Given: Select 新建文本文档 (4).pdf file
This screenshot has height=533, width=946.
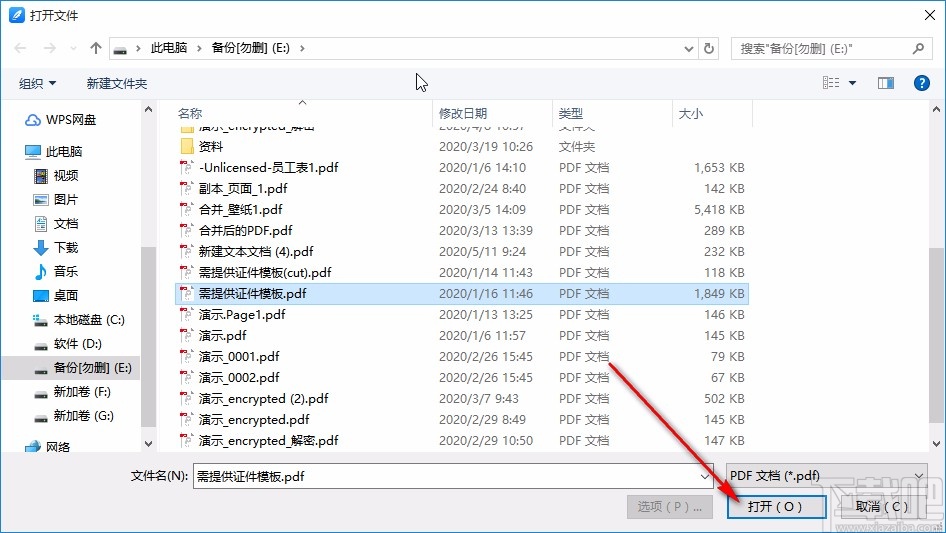Looking at the screenshot, I should click(x=462, y=252).
